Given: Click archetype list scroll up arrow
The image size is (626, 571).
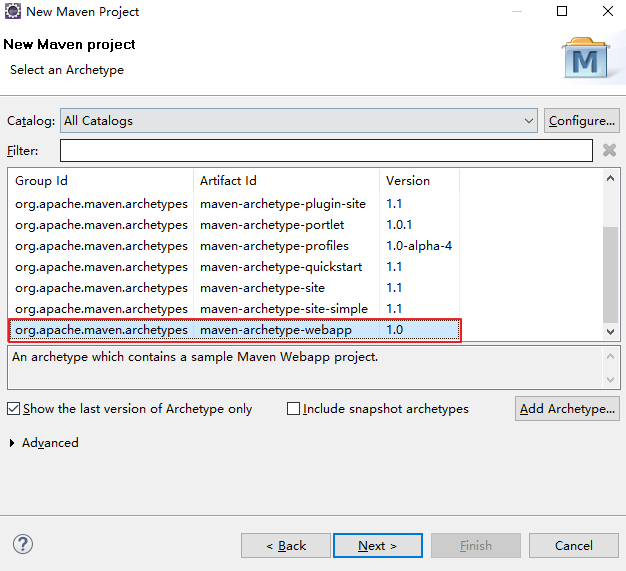Looking at the screenshot, I should point(610,178).
